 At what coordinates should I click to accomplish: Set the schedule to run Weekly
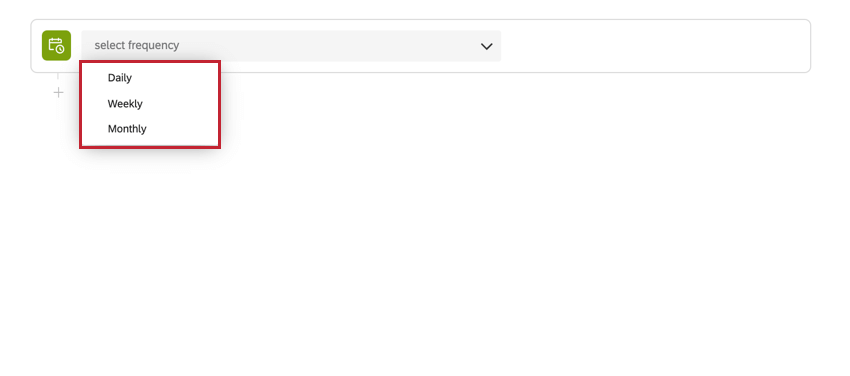pos(150,103)
